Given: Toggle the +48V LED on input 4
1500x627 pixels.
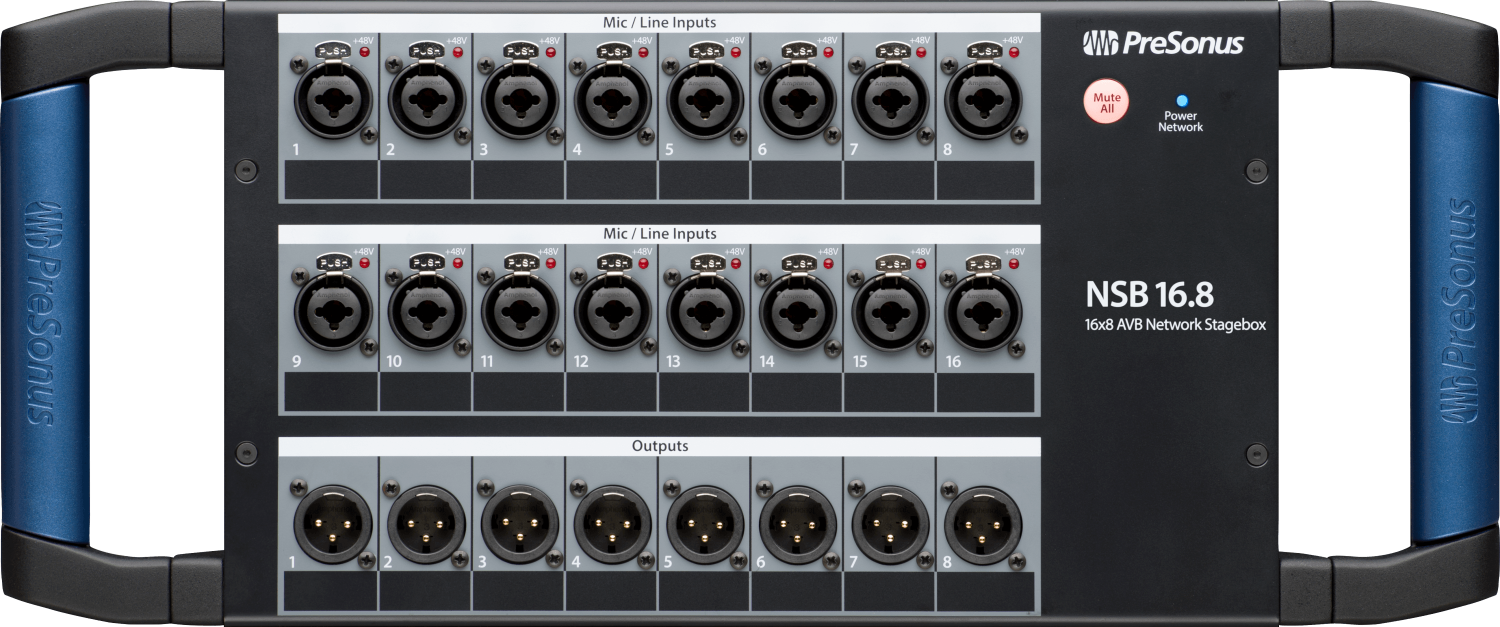Looking at the screenshot, I should 644,51.
